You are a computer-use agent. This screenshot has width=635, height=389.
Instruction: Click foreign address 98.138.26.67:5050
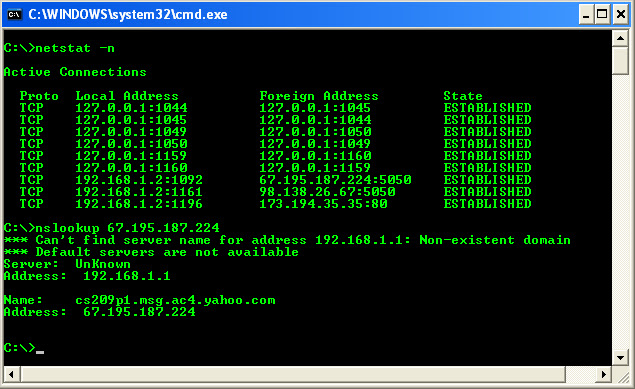point(327,192)
